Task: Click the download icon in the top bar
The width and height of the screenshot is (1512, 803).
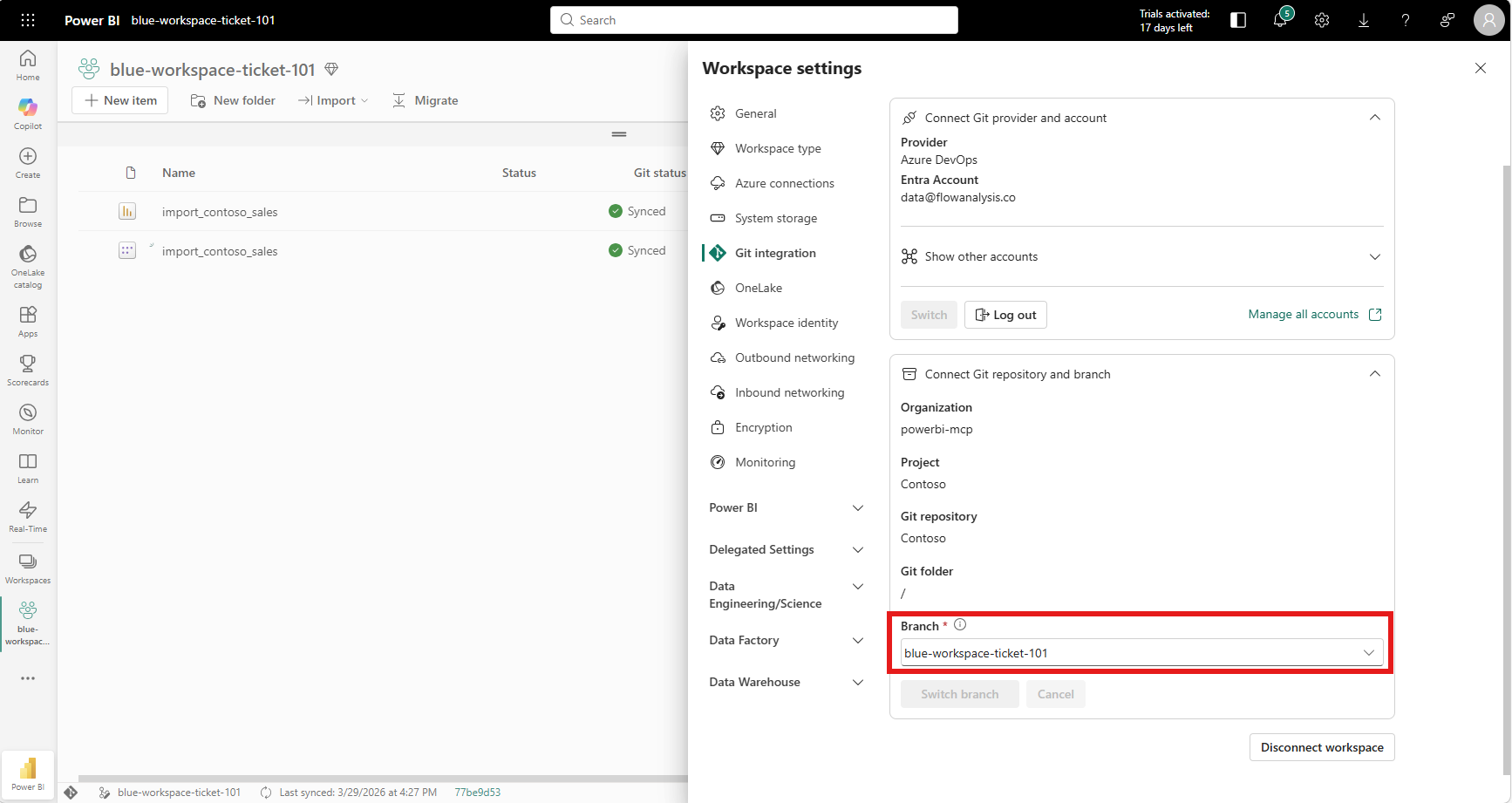Action: click(x=1364, y=20)
